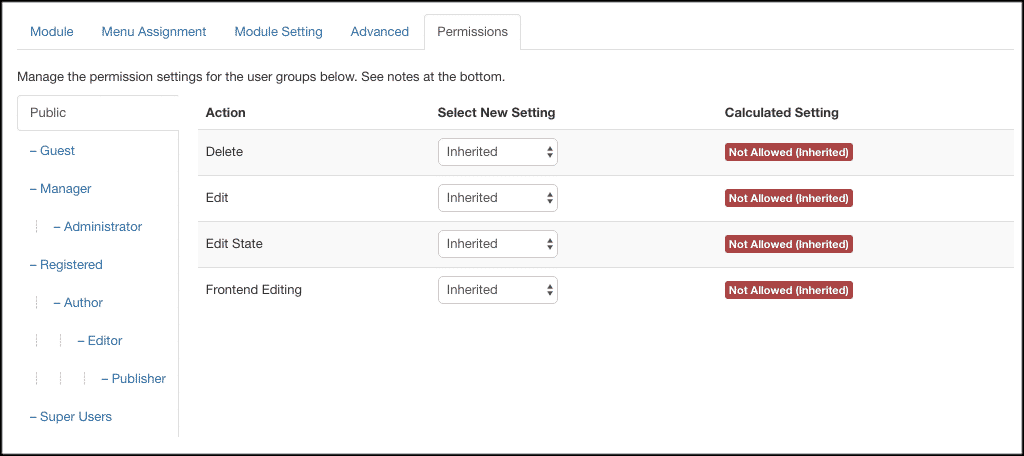Select the Manager user group

coord(65,189)
